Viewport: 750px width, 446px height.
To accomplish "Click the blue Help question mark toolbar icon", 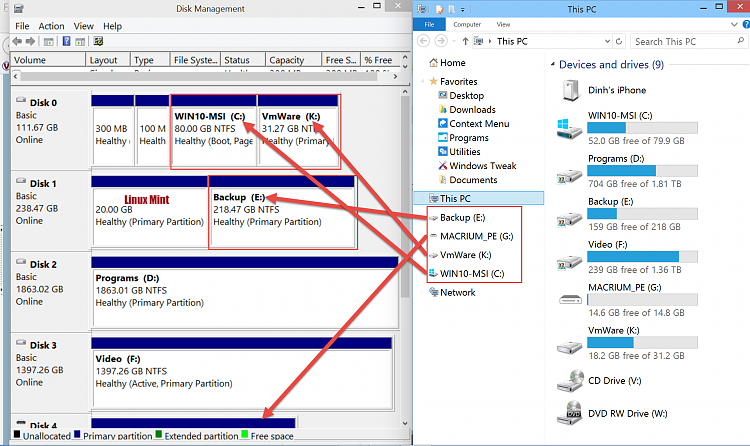I will (66, 42).
